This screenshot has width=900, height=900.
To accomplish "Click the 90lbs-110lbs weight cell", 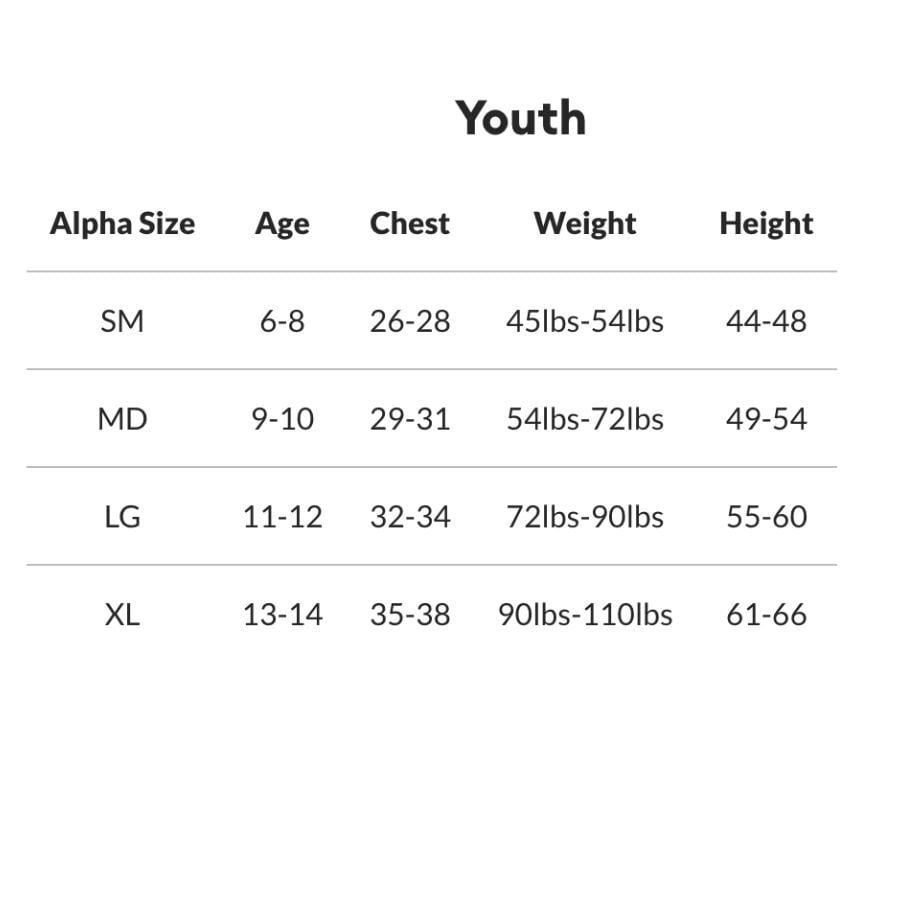I will click(x=584, y=614).
